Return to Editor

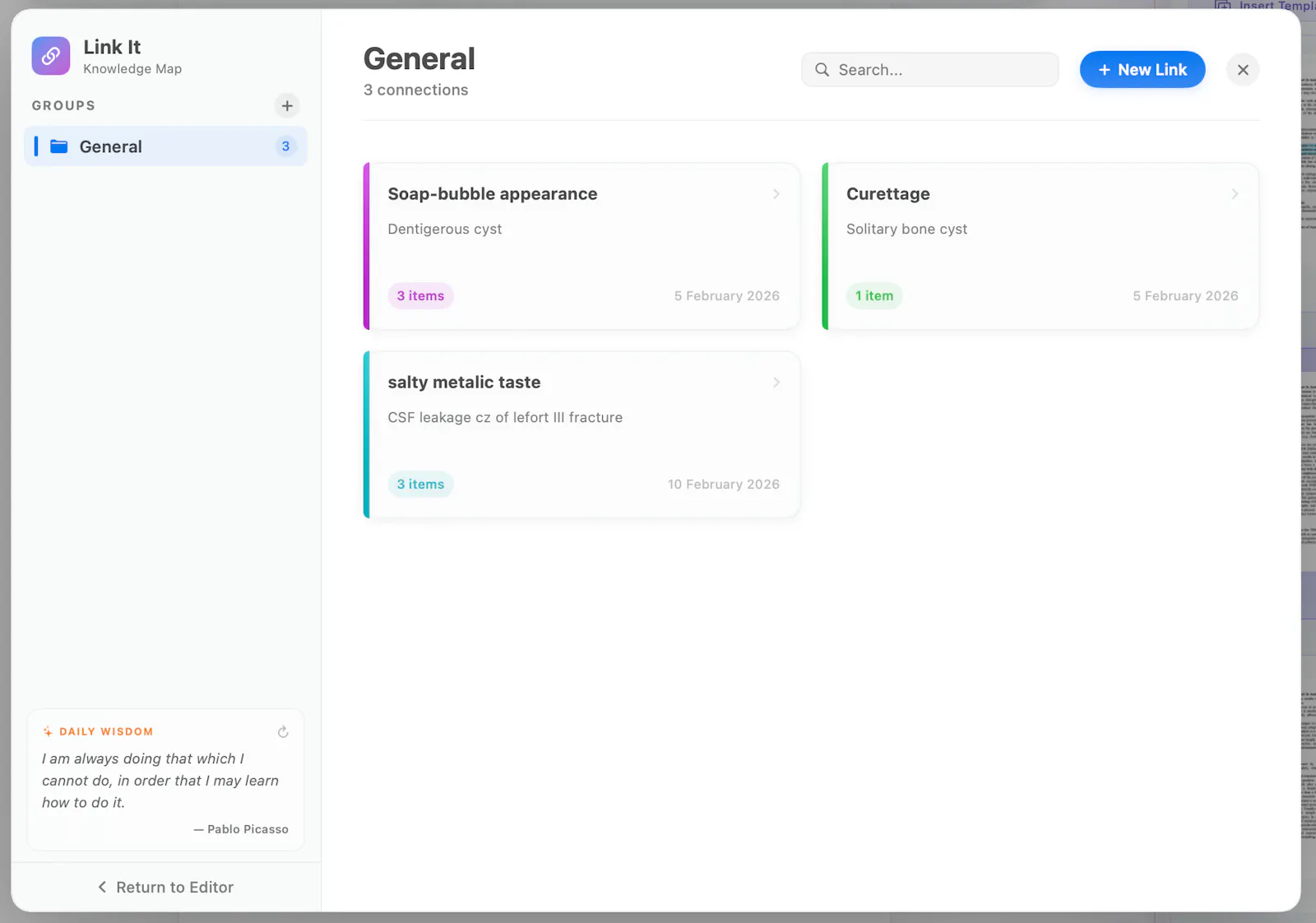click(165, 887)
